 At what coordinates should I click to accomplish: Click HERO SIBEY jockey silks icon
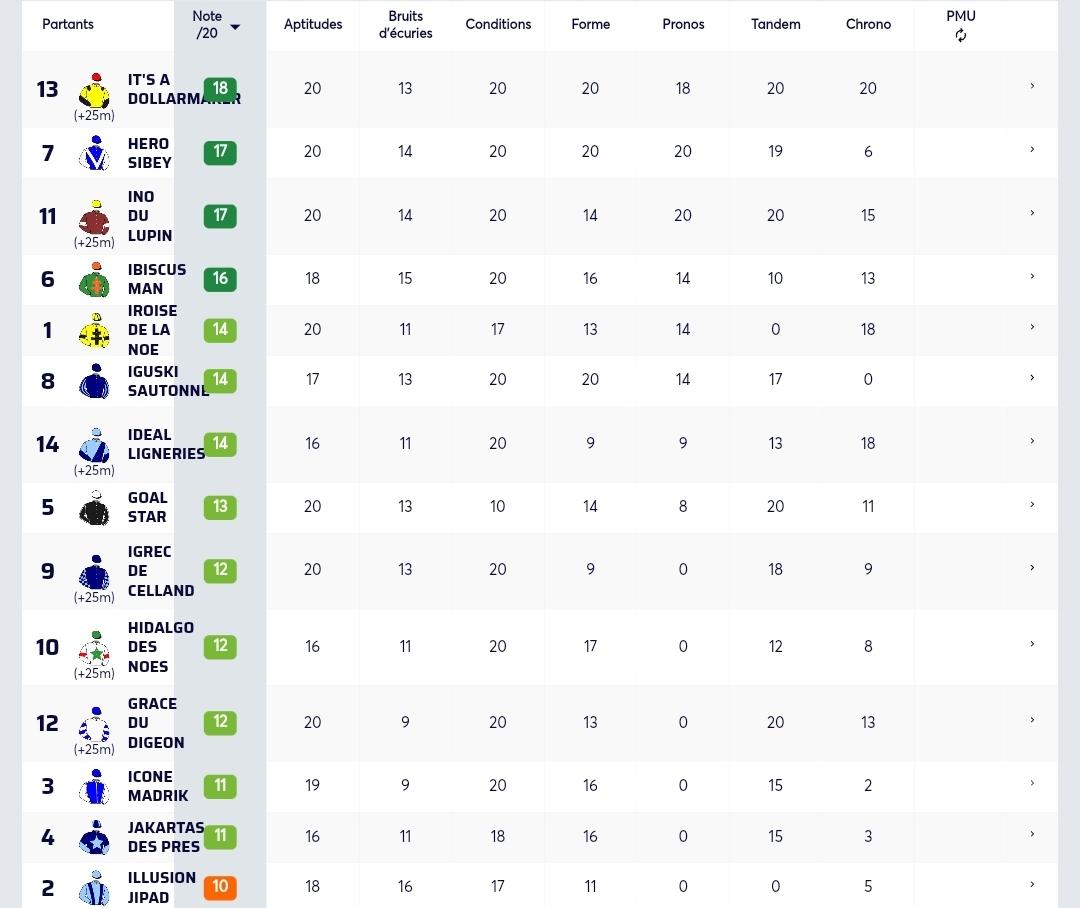tap(95, 152)
